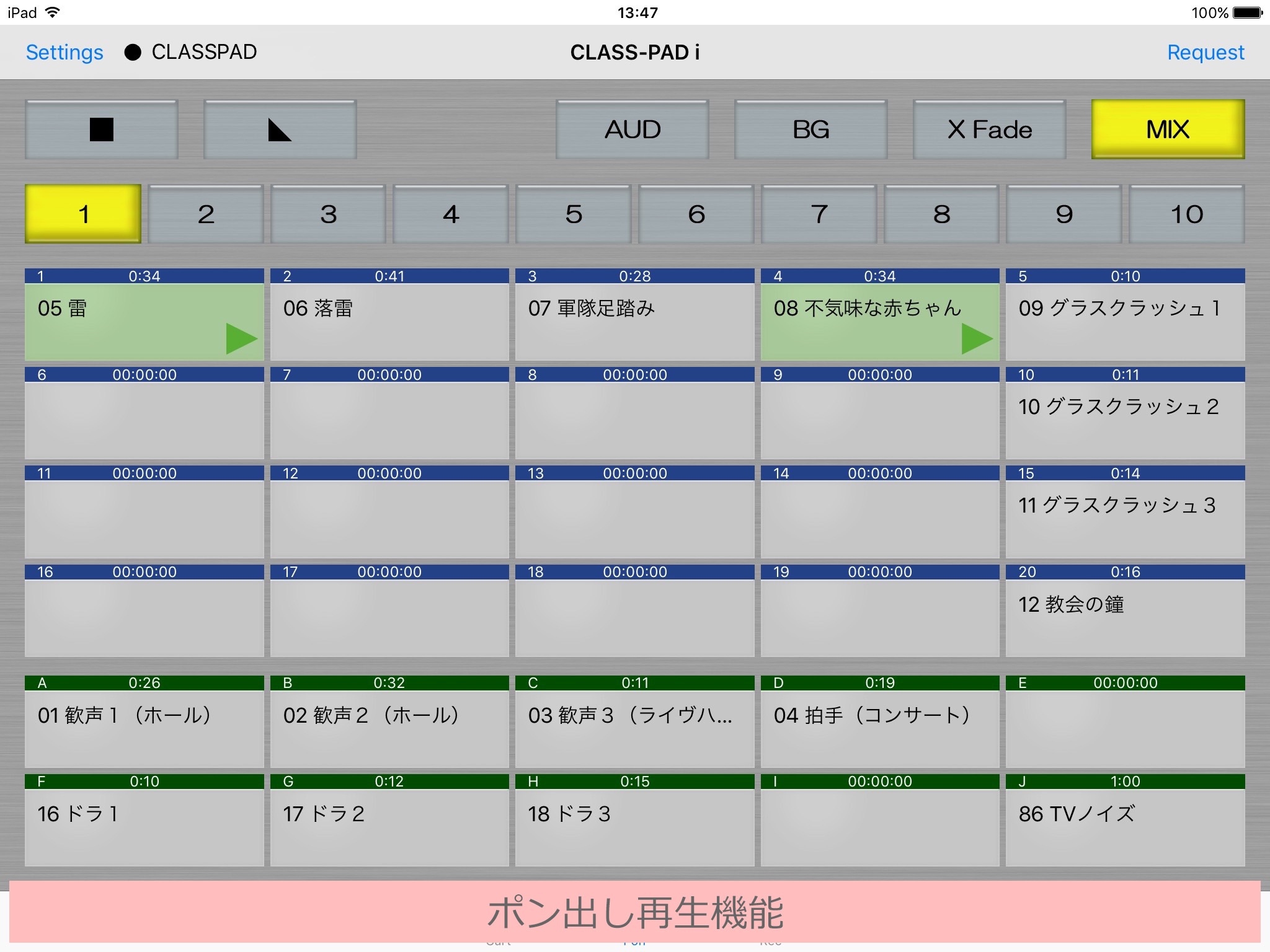Play pad B 02 歓声 2 (ホール)
1270x952 pixels.
[x=389, y=721]
